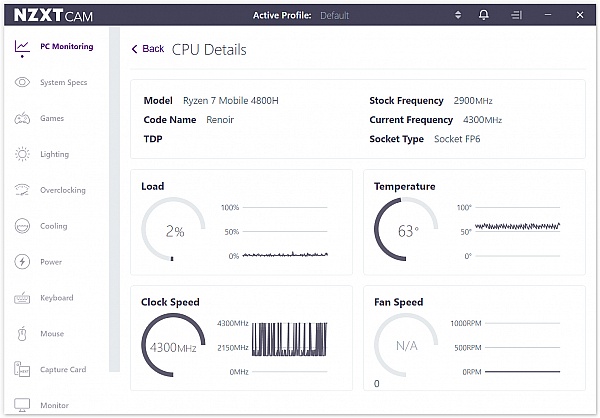Click the PC Monitoring chart icon
Viewport: 600px width, 418px height.
(x=22, y=47)
